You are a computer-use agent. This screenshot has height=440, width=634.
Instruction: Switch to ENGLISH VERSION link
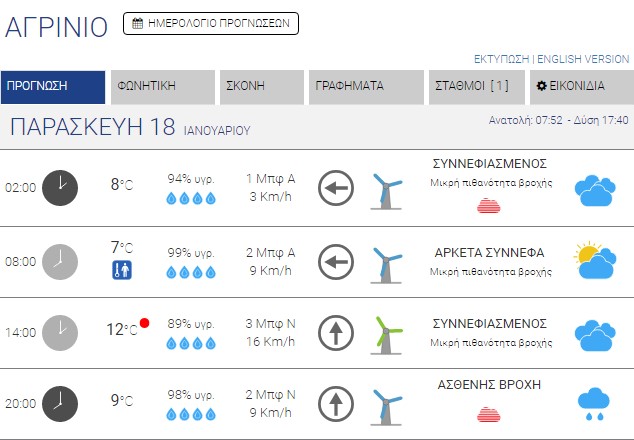[x=583, y=59]
